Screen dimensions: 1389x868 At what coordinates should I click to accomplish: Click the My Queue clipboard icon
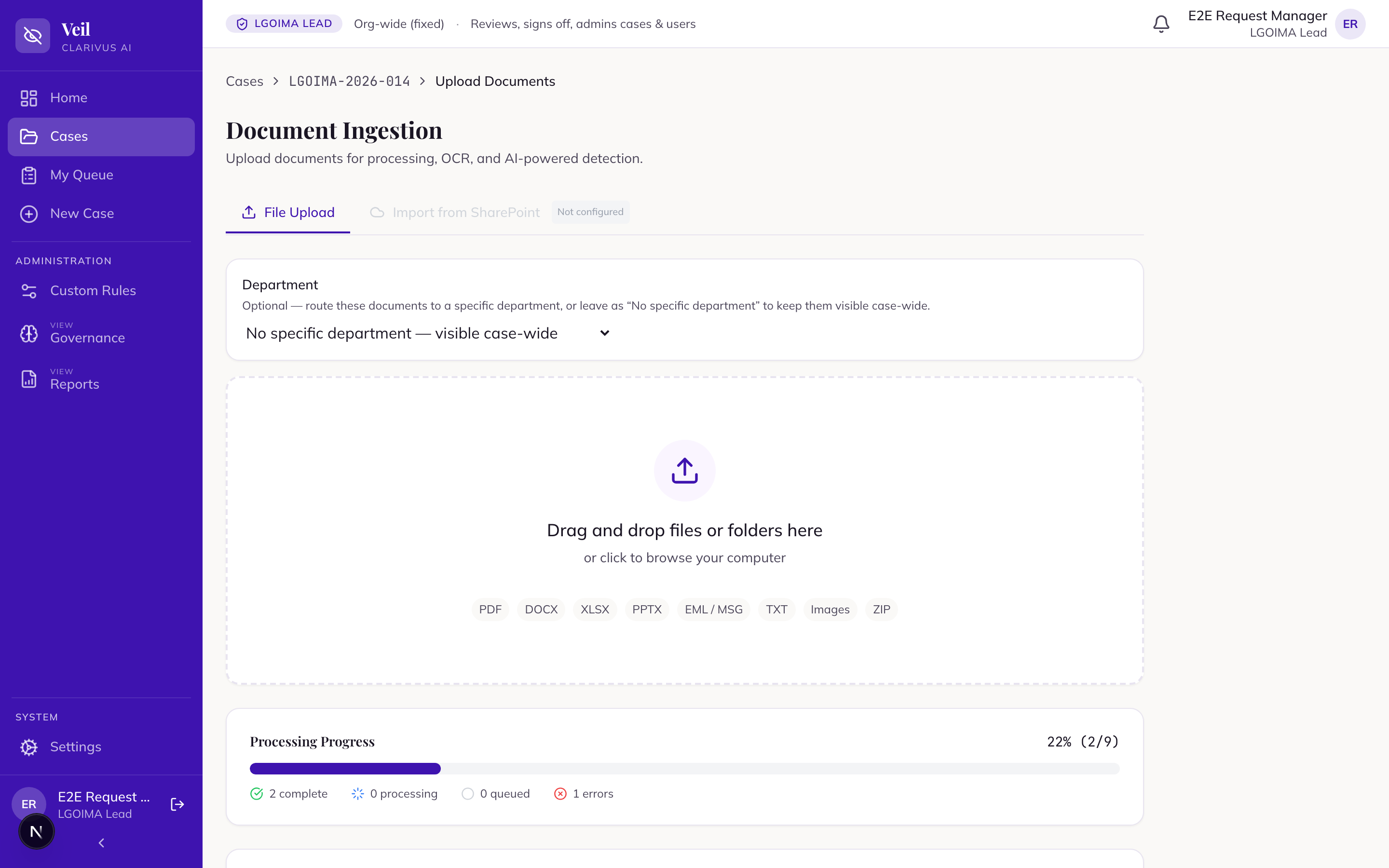(x=29, y=175)
